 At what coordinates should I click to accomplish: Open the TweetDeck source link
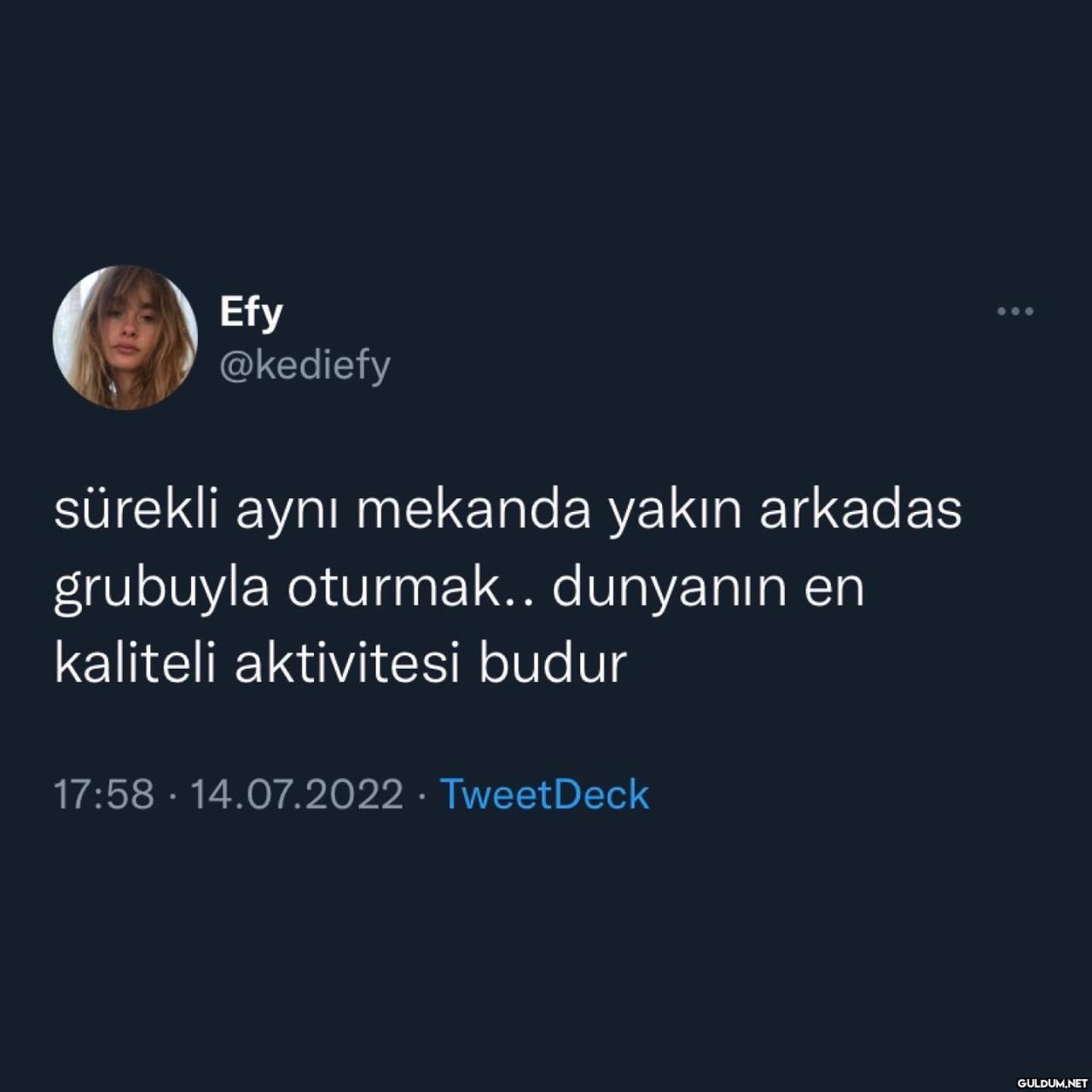[x=544, y=795]
